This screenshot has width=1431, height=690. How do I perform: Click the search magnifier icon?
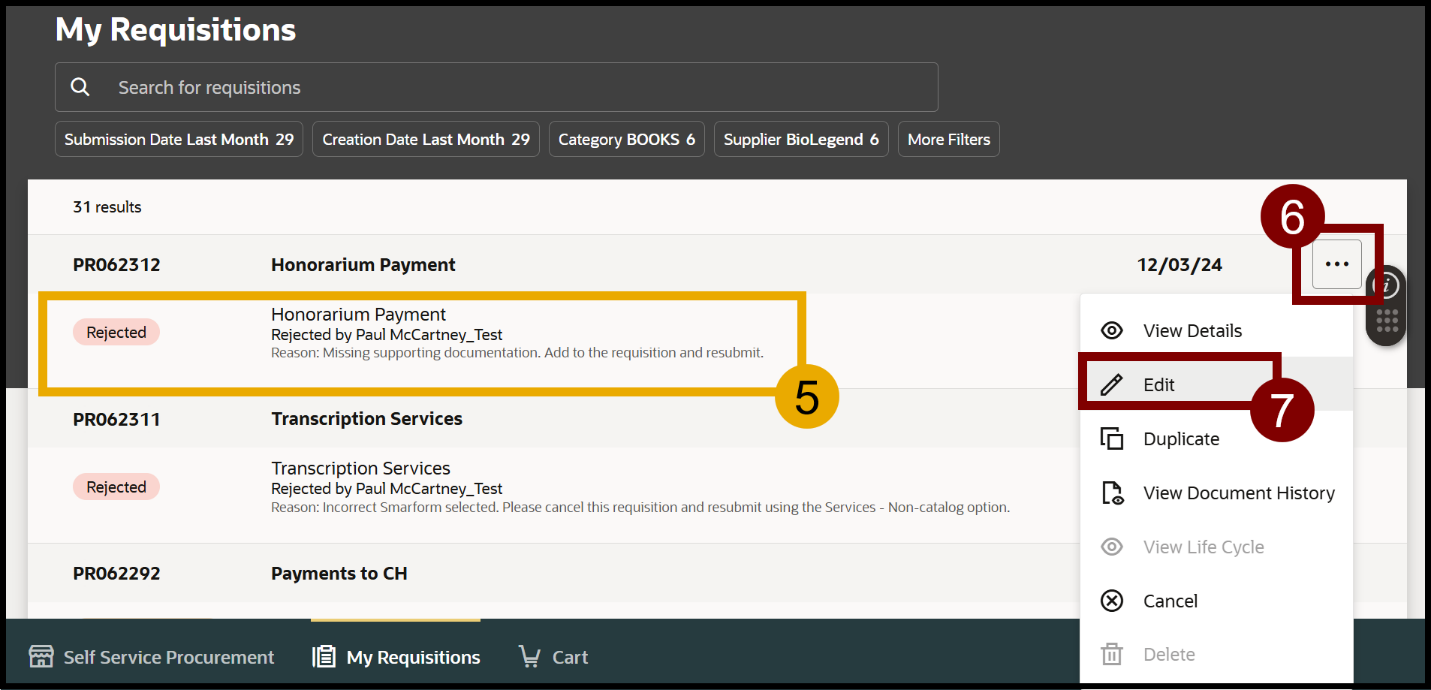[x=80, y=87]
